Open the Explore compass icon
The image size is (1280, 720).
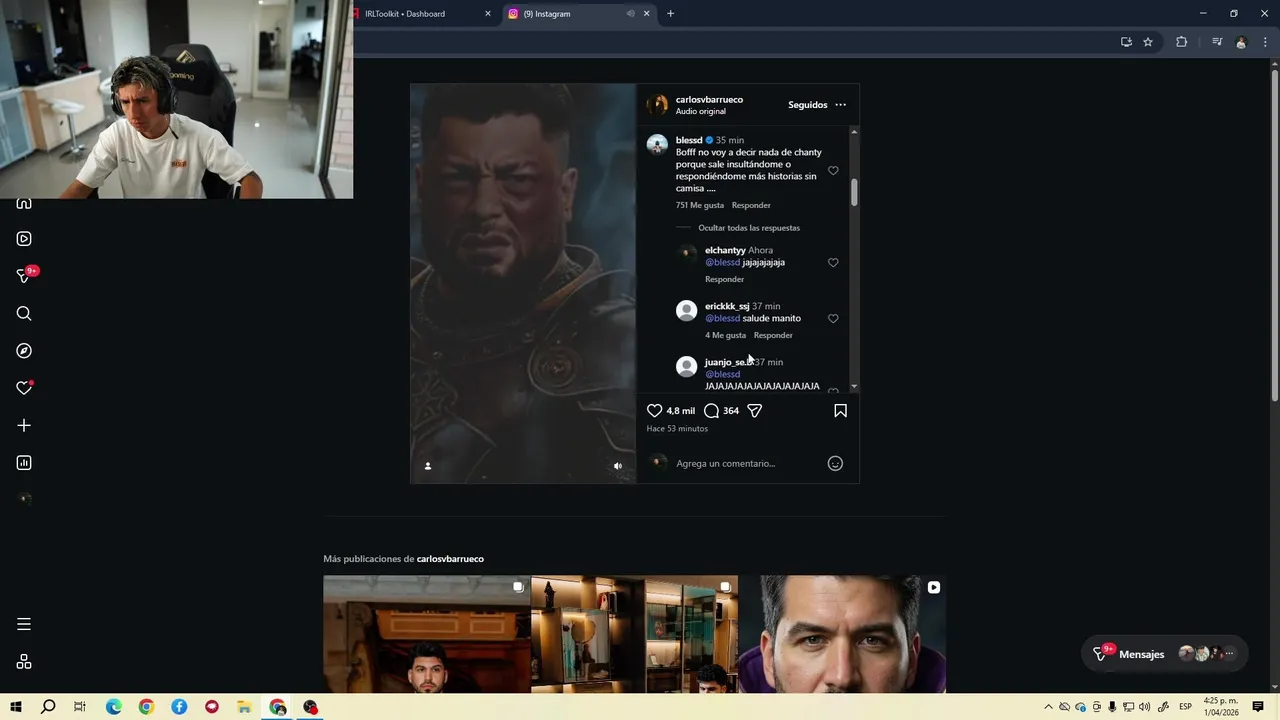24,351
